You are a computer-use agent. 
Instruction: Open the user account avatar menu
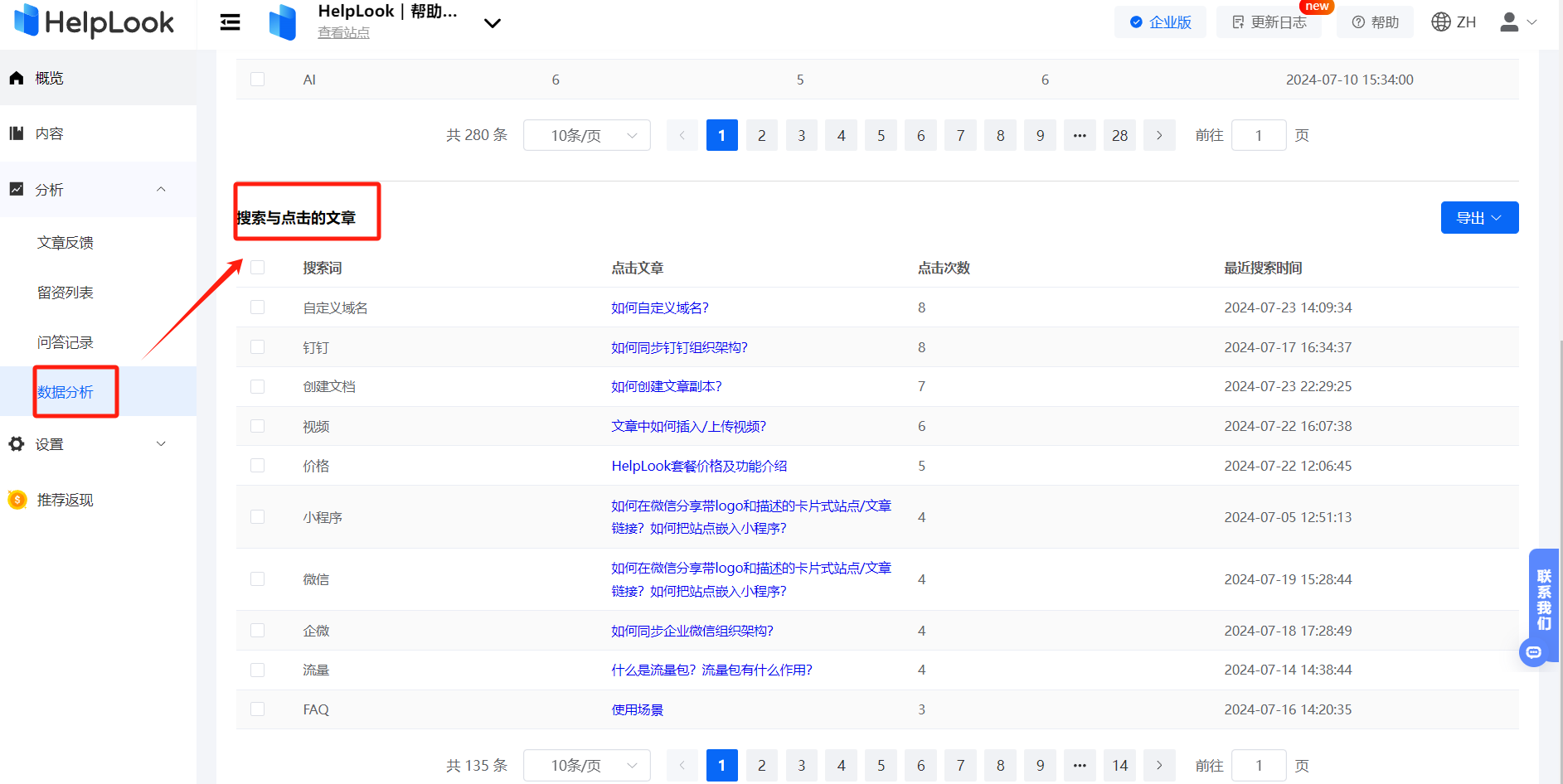(x=1509, y=22)
